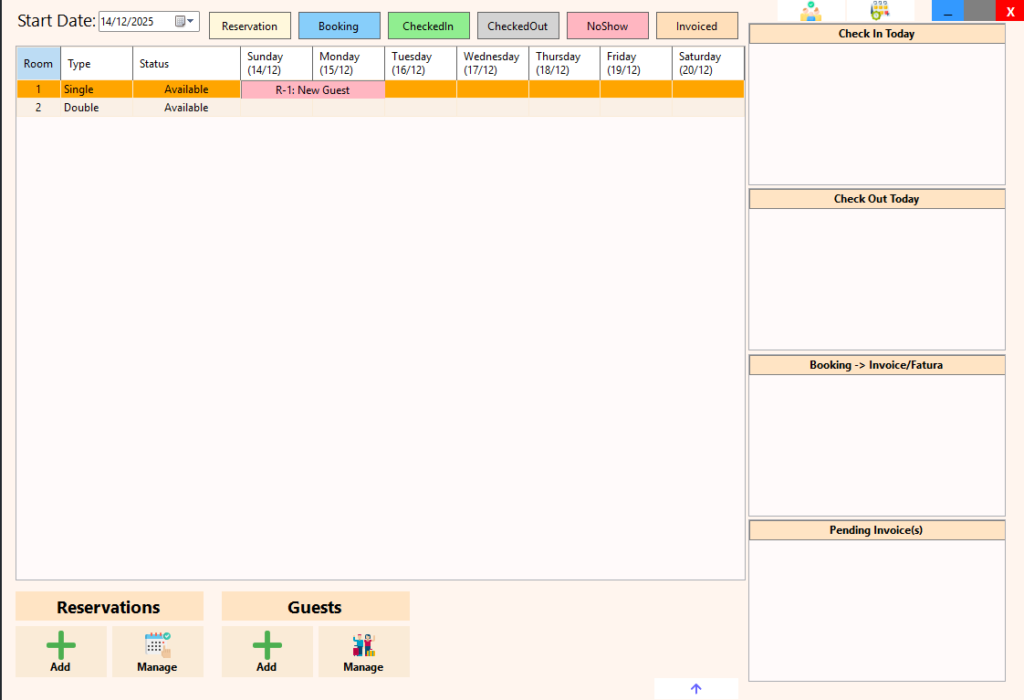Click the blue upward arrow at page bottom
1024x700 pixels.
click(x=695, y=688)
